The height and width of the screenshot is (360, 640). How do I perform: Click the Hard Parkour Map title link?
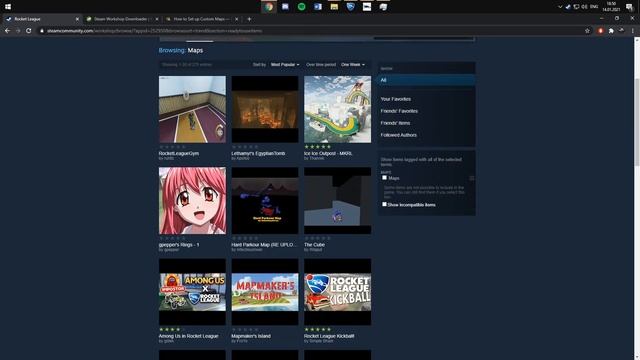[264, 245]
